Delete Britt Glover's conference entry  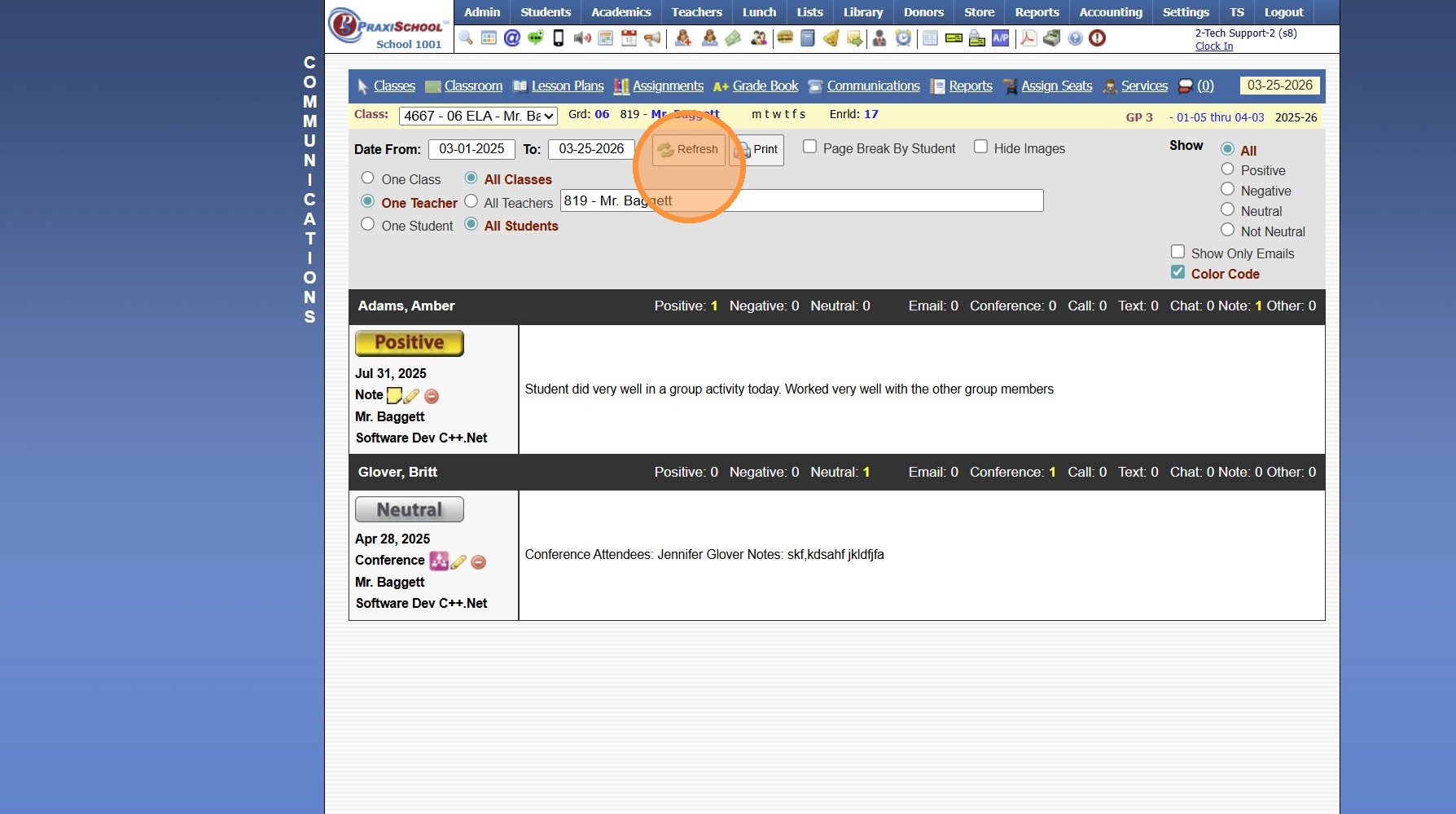(x=479, y=562)
